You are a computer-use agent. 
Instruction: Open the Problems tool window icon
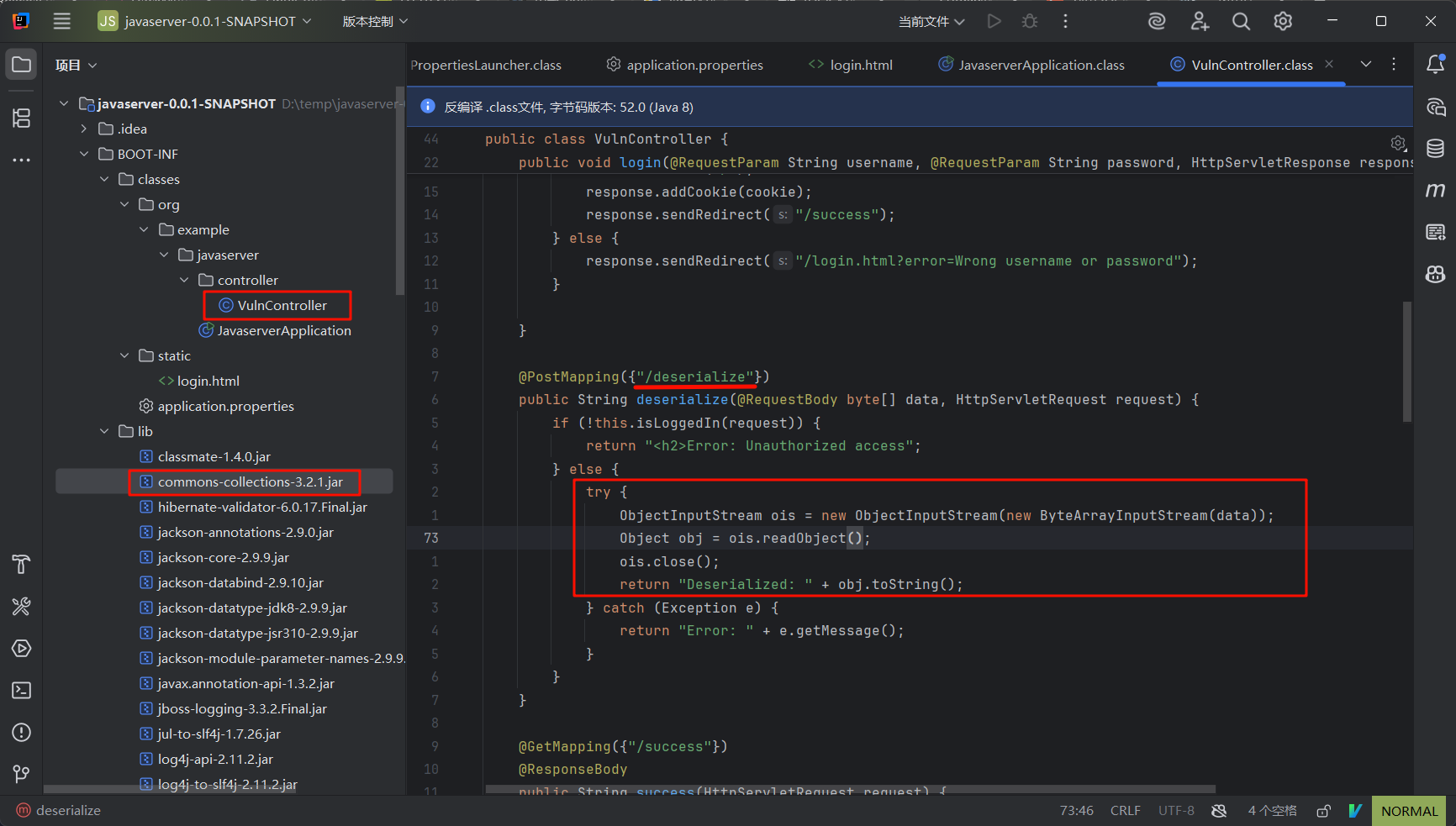click(22, 733)
